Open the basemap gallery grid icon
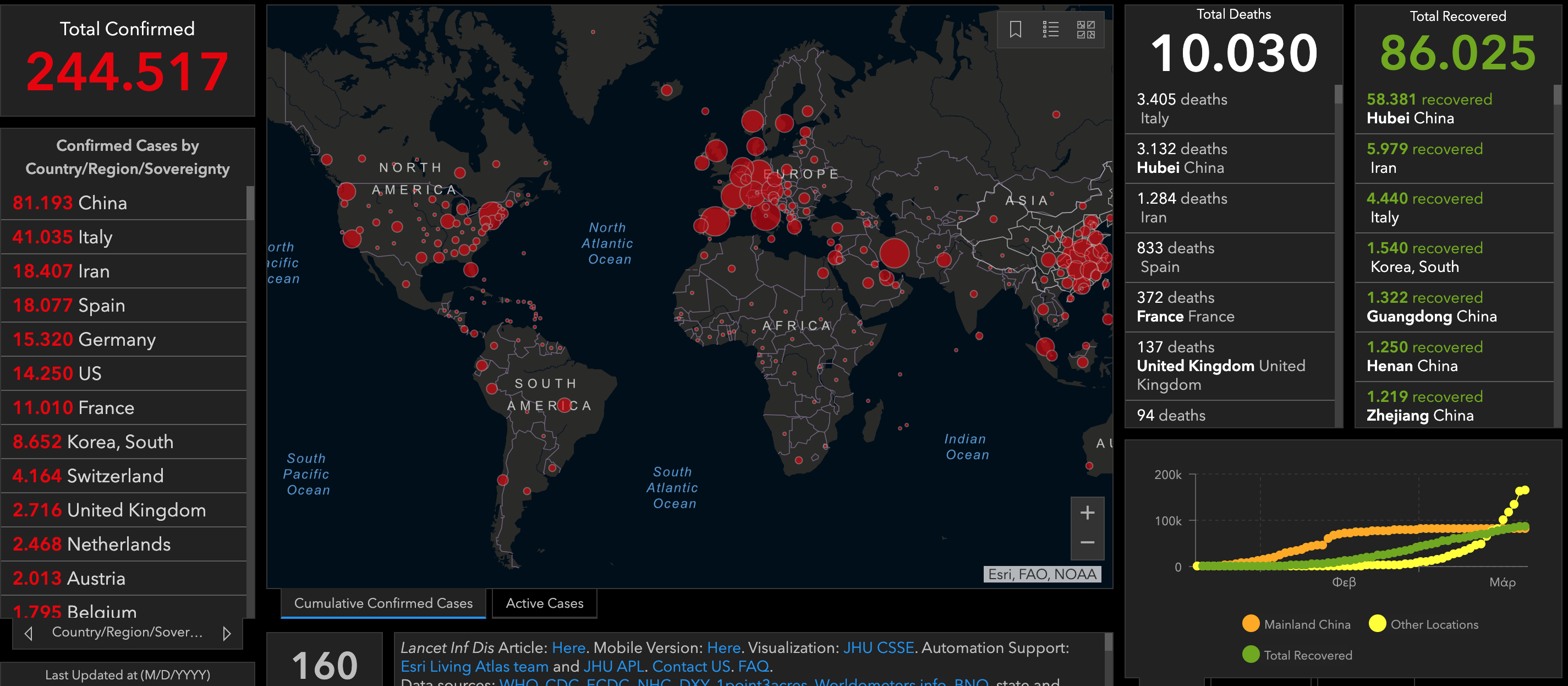Image resolution: width=1568 pixels, height=686 pixels. click(1085, 29)
